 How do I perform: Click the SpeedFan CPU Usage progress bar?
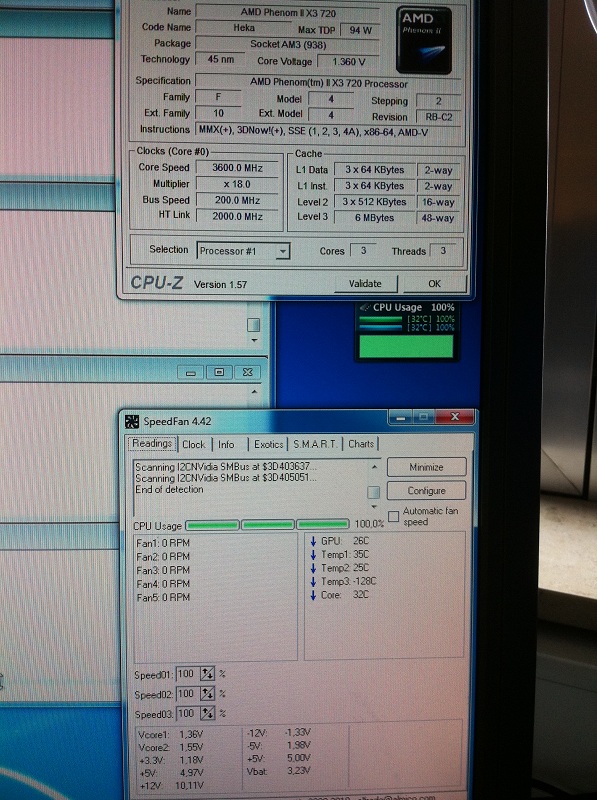click(x=267, y=524)
